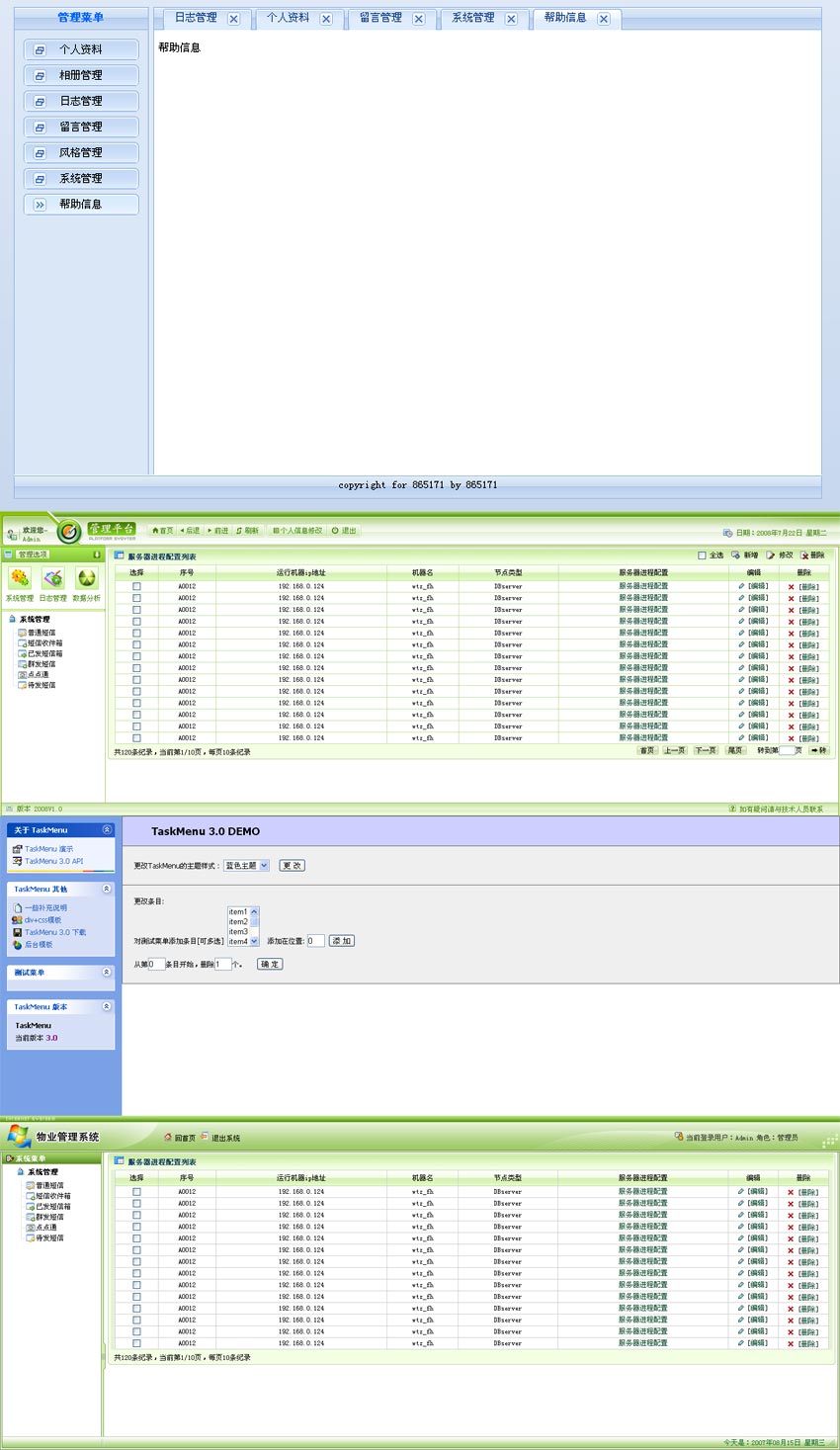Check the 全选 checkbox

pyautogui.click(x=702, y=555)
